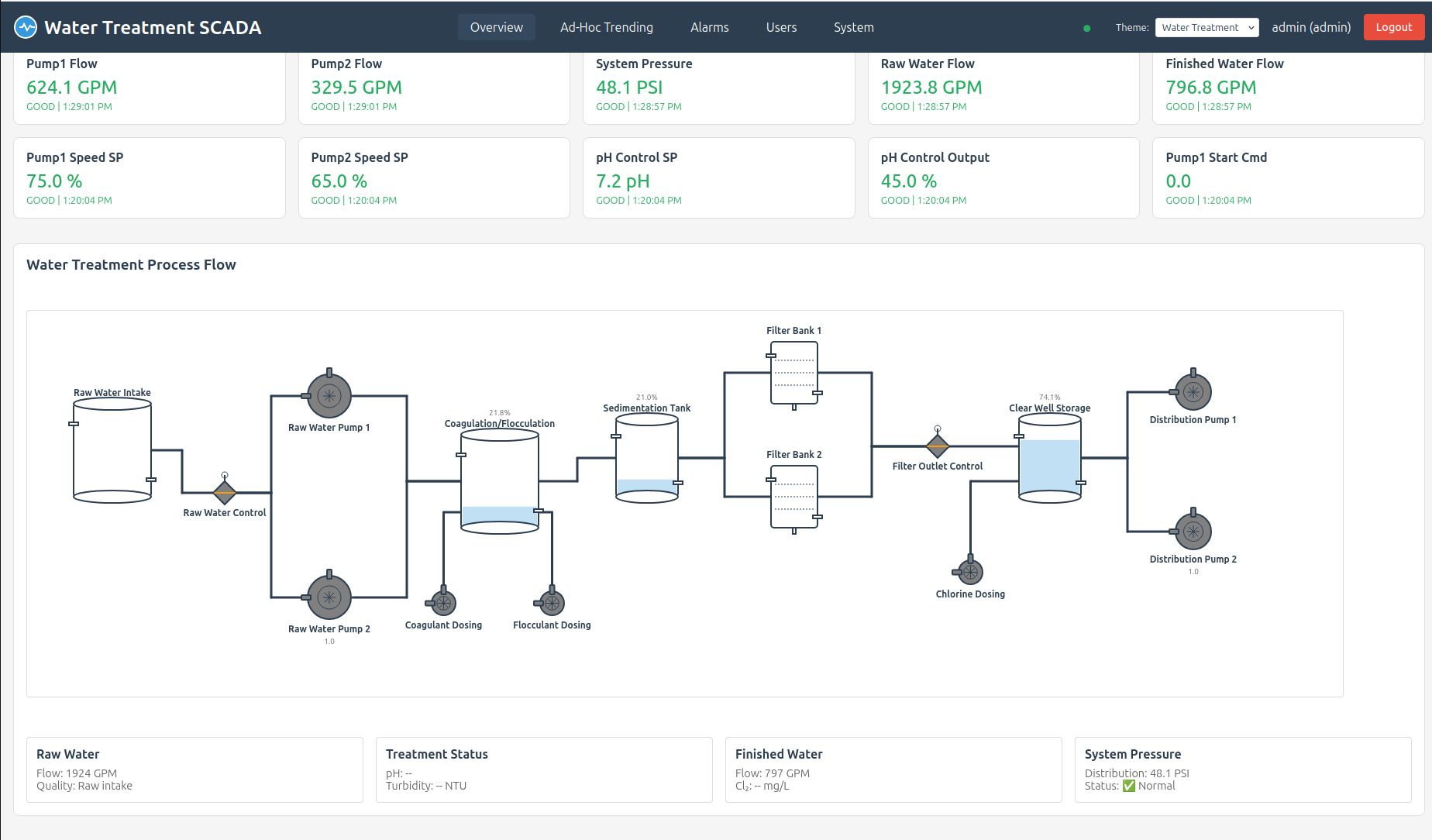Click the Filter Bank 2 unit

tap(794, 498)
